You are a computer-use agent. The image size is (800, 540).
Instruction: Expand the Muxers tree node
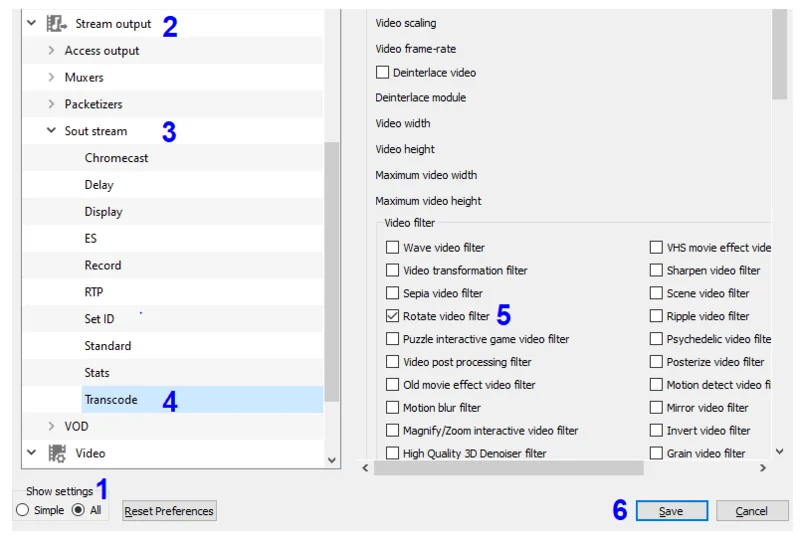click(x=51, y=77)
